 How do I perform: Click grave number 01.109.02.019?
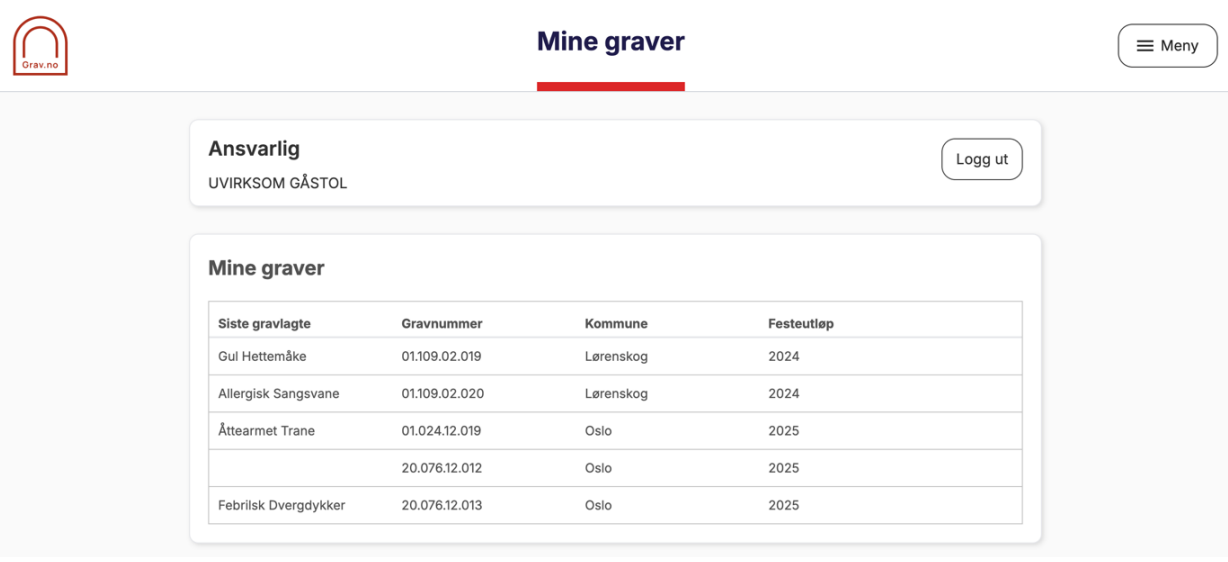pyautogui.click(x=442, y=357)
